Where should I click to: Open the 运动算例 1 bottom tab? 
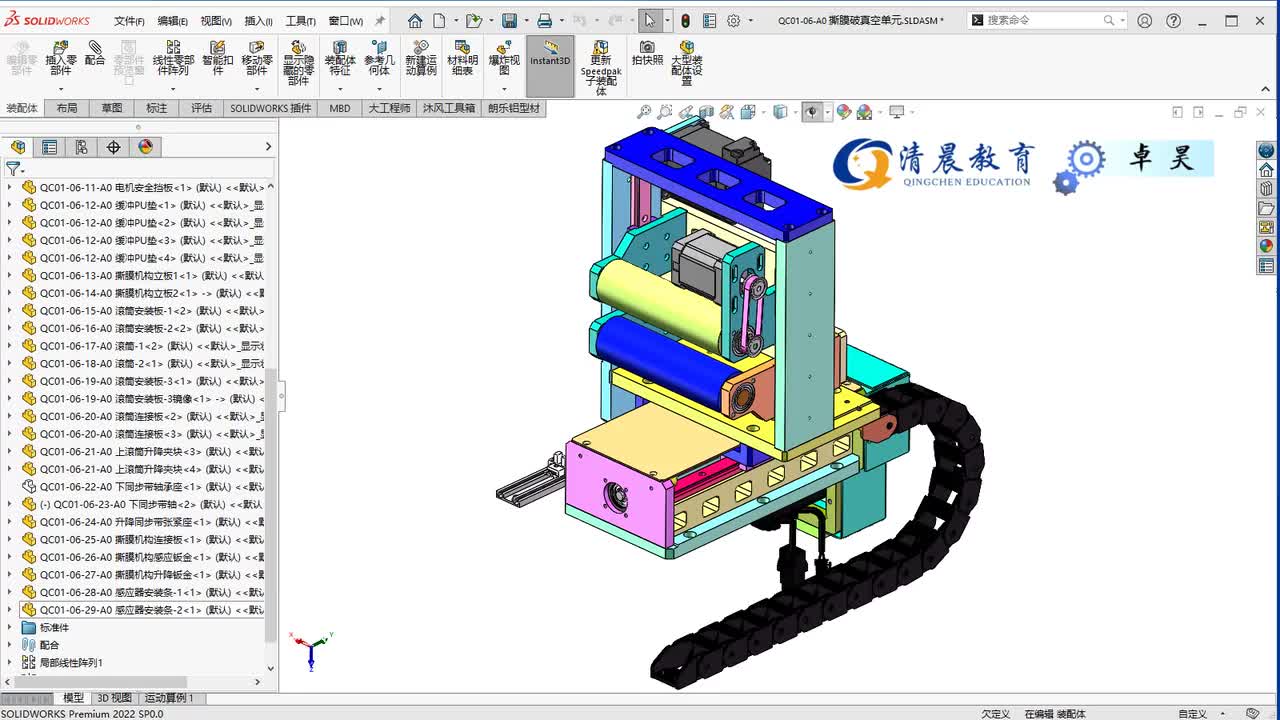pos(170,698)
